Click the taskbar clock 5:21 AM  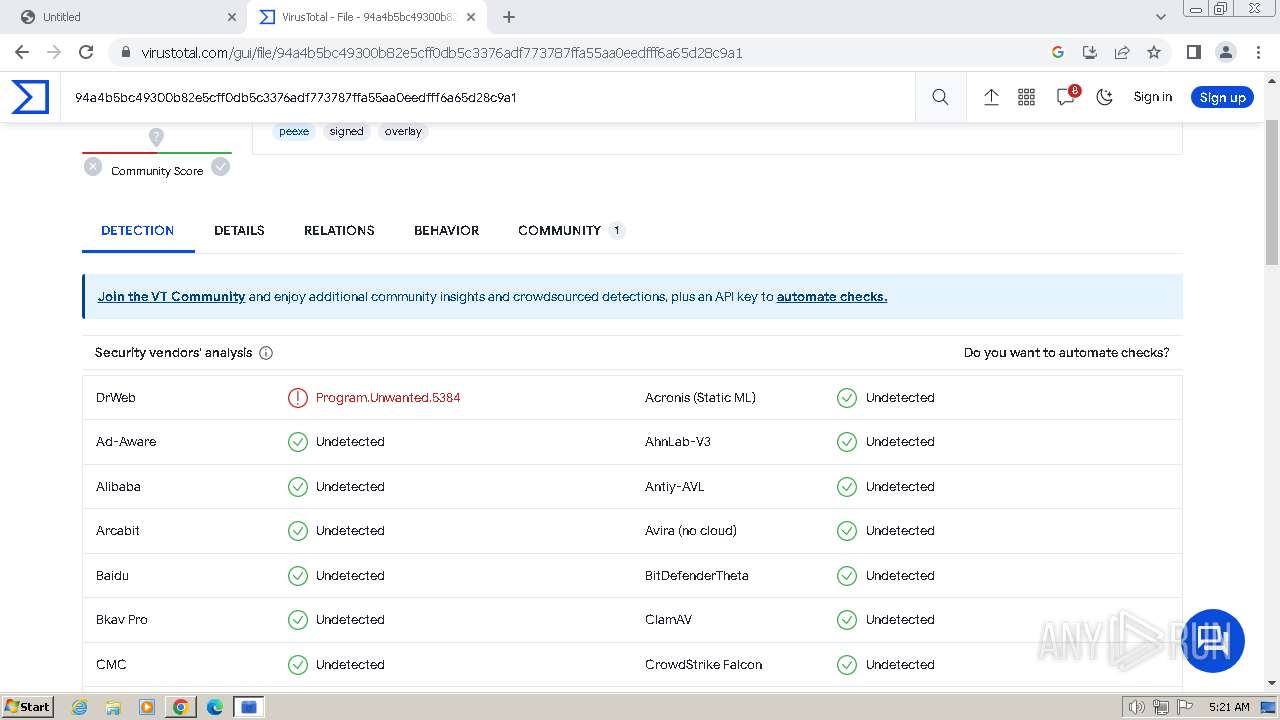pos(1229,707)
